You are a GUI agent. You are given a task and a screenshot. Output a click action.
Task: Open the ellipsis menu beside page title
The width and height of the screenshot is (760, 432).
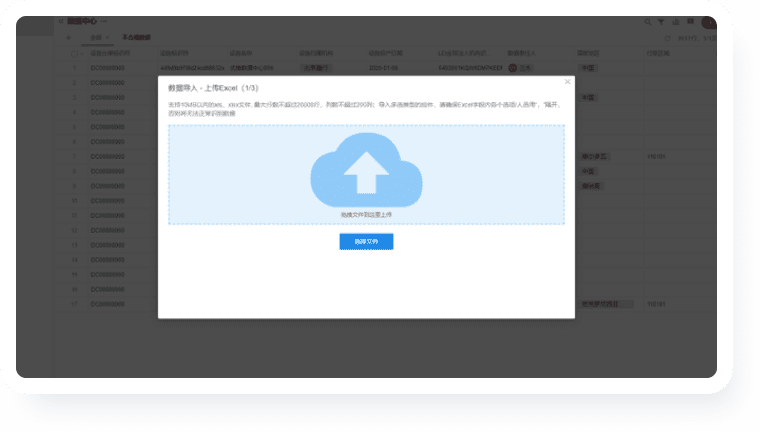pos(104,21)
